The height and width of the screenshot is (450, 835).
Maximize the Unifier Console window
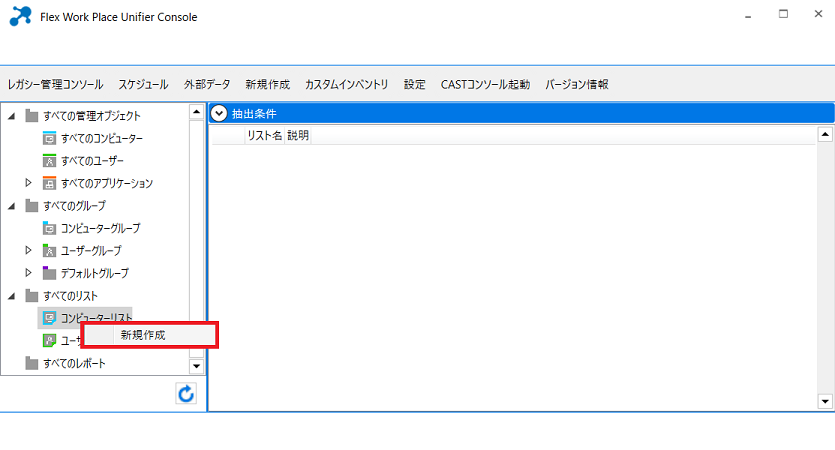tap(783, 14)
